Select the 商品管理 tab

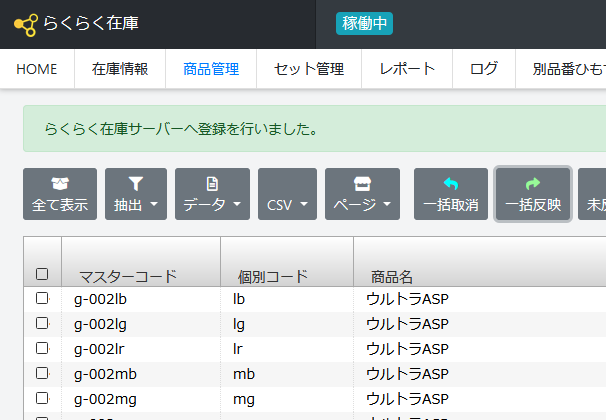211,69
